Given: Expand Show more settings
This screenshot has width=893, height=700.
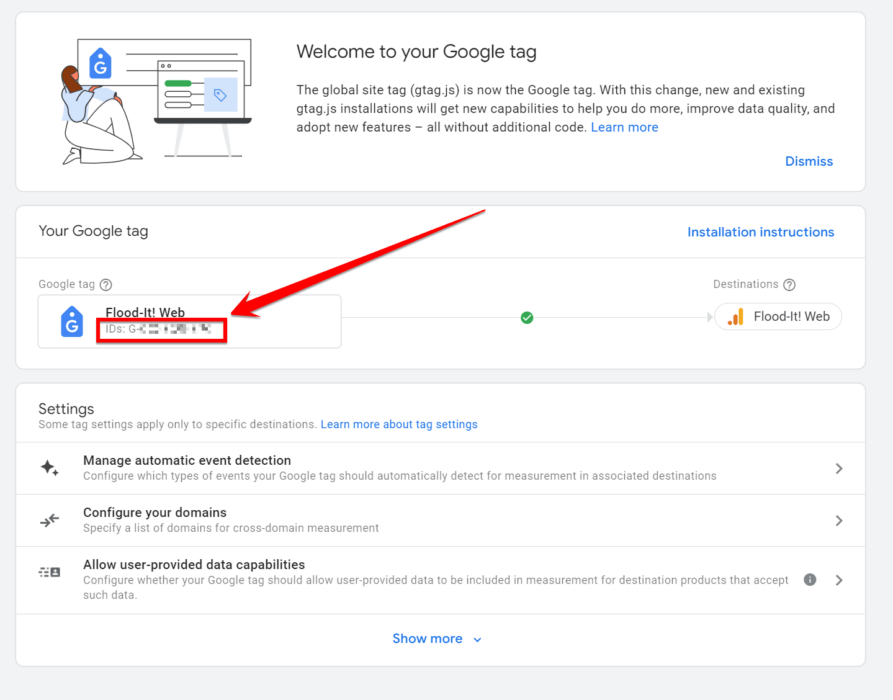Looking at the screenshot, I should pyautogui.click(x=437, y=638).
